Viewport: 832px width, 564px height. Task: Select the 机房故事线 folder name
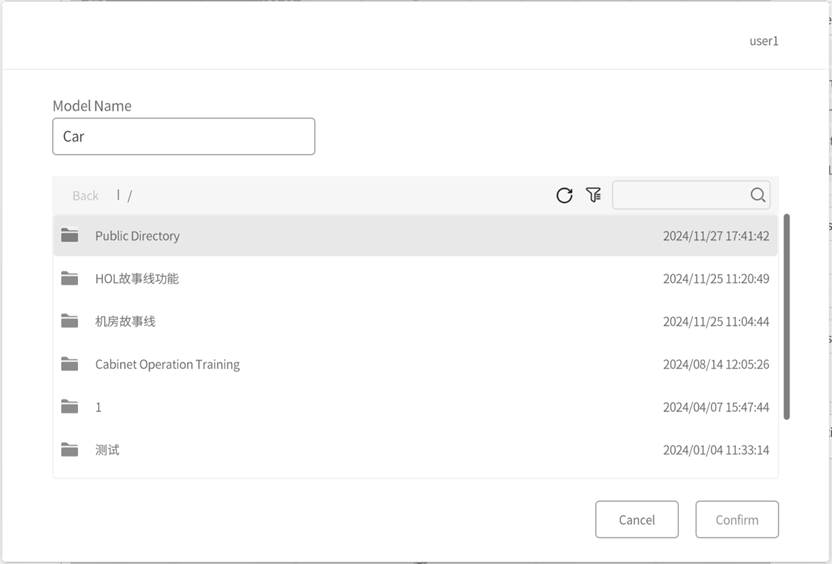click(125, 321)
